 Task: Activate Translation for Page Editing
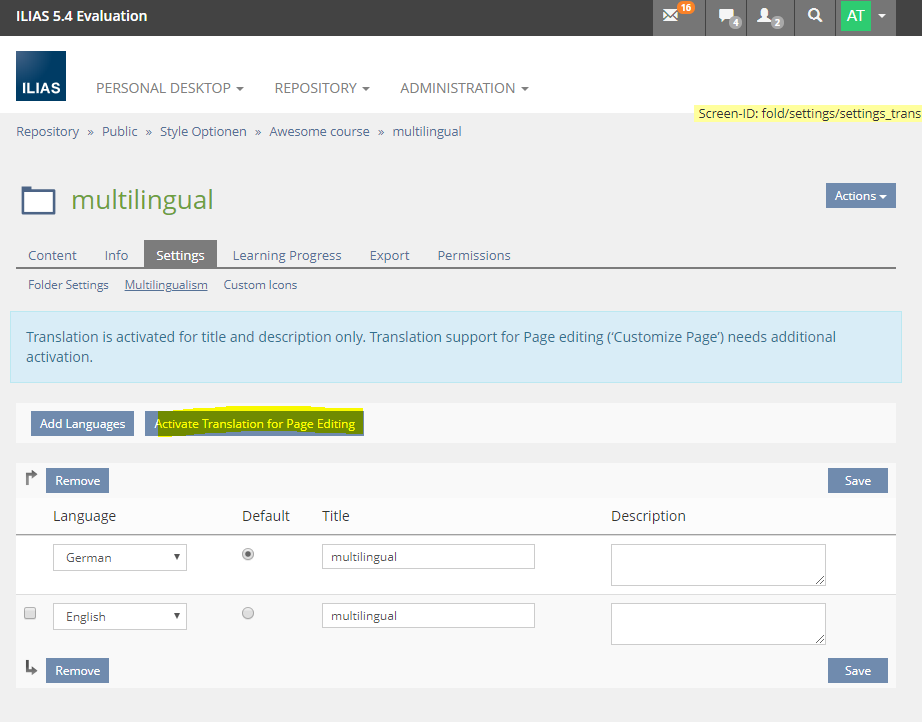[254, 424]
